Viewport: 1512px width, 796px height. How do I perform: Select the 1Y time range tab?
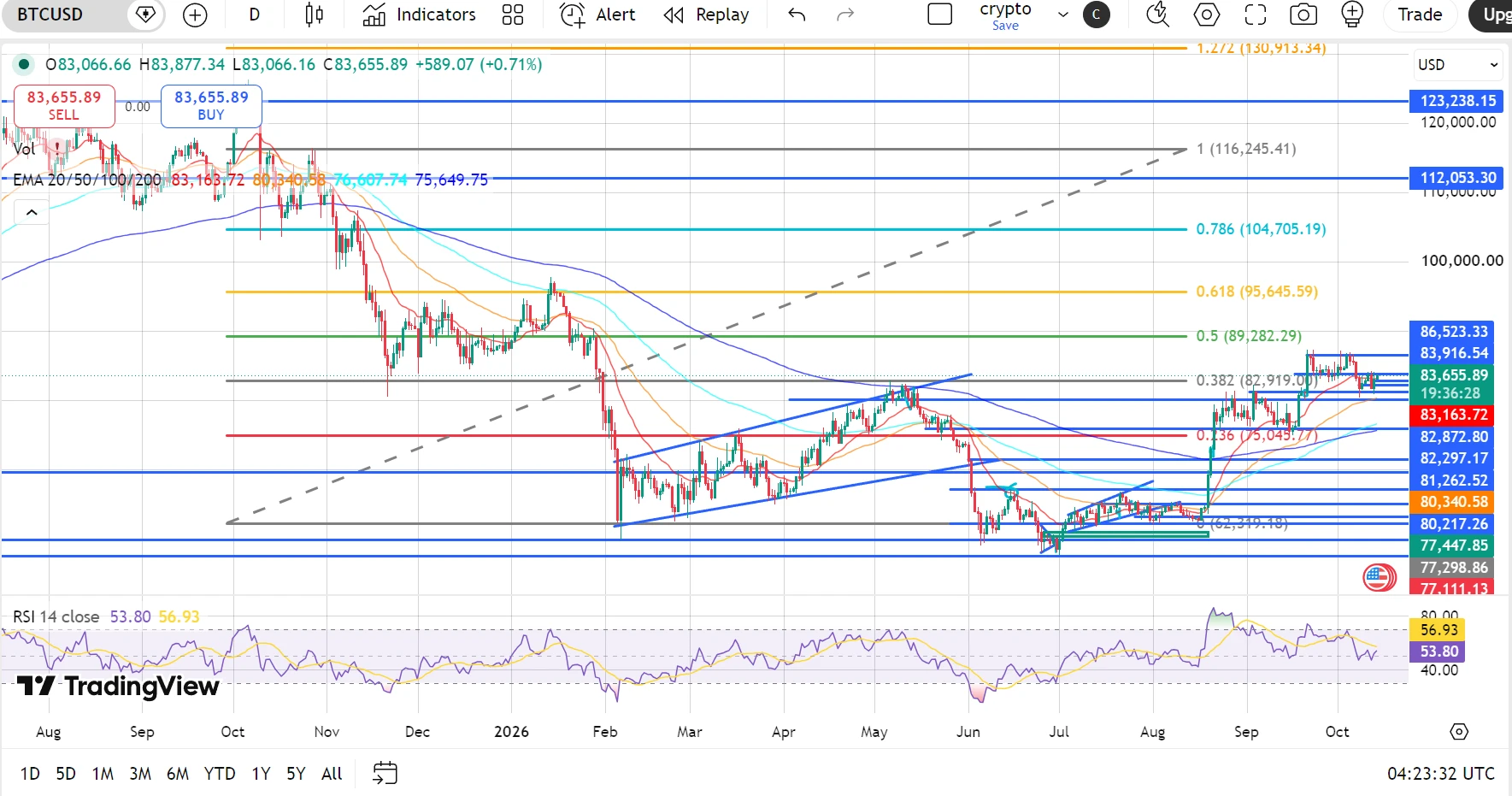tap(261, 773)
